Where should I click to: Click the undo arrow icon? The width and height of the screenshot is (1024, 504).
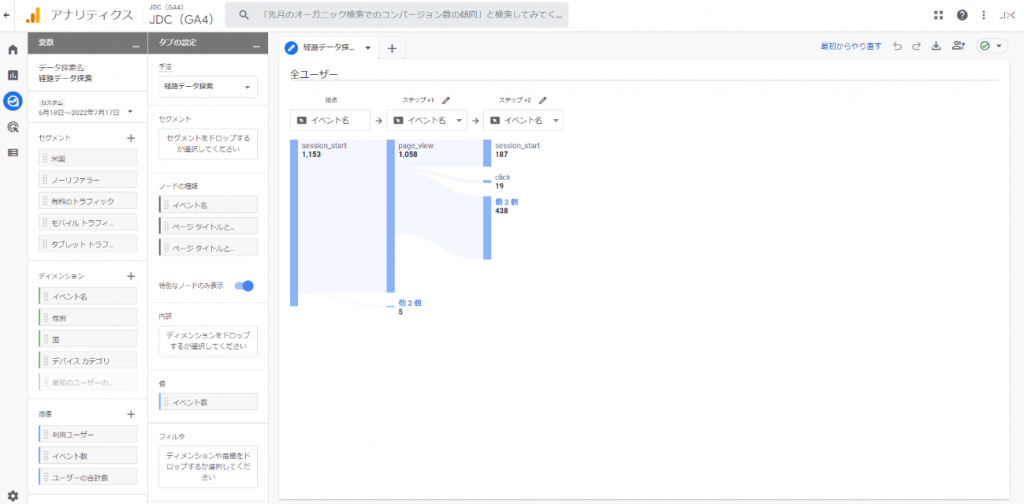(x=897, y=46)
